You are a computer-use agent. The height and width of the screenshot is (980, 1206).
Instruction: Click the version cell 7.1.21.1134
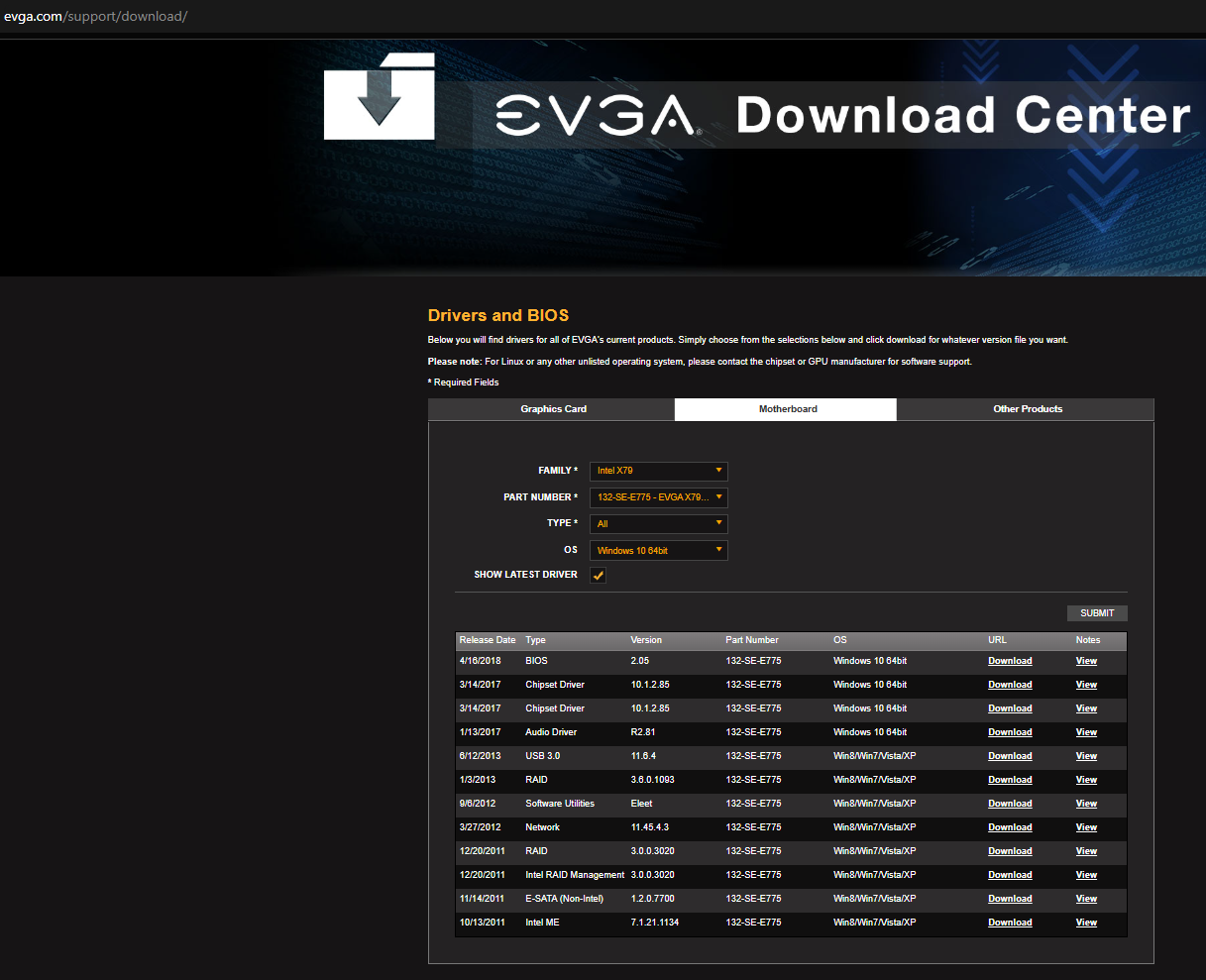tap(655, 923)
